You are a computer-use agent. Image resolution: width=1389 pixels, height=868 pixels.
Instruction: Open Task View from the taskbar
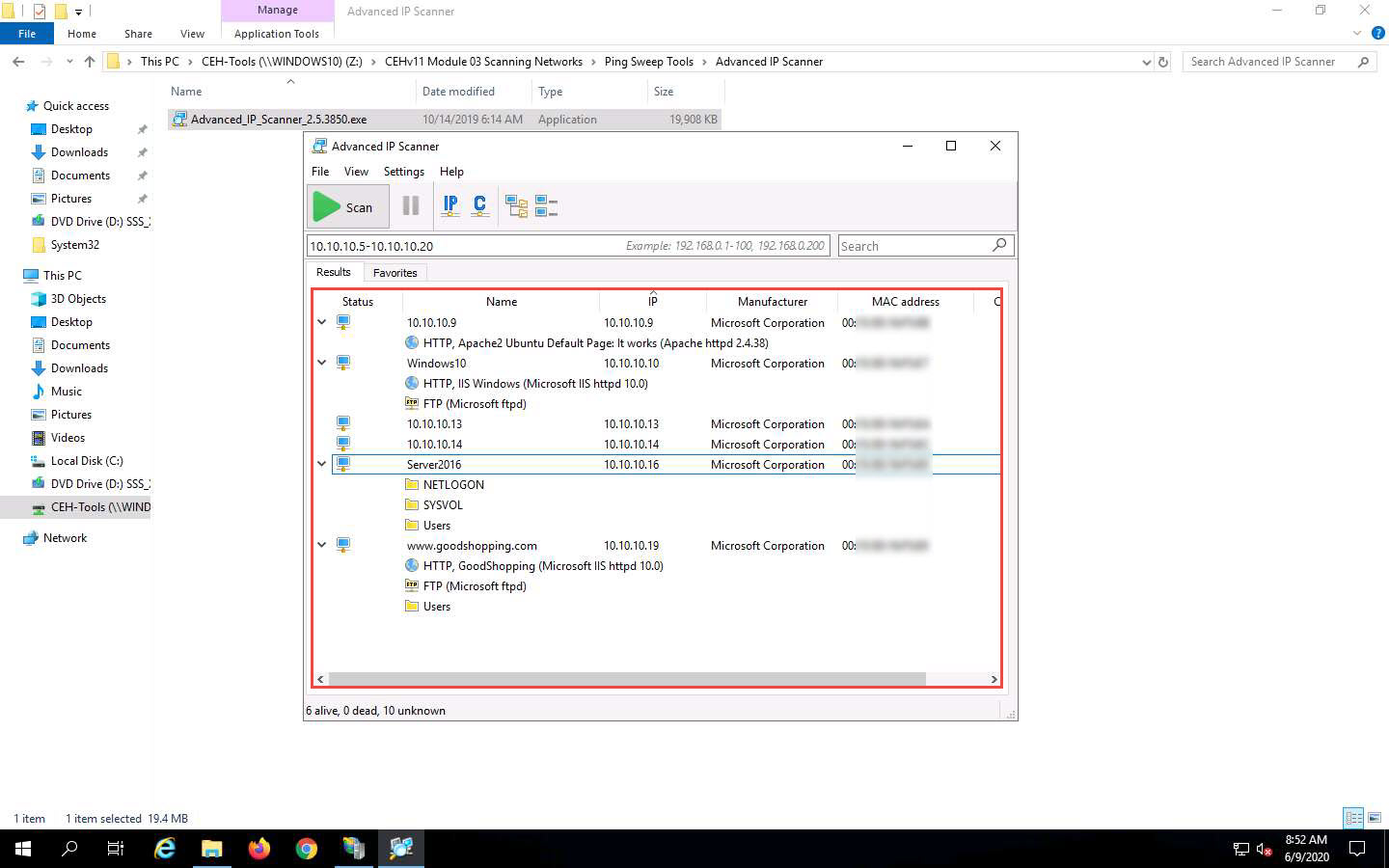point(116,849)
